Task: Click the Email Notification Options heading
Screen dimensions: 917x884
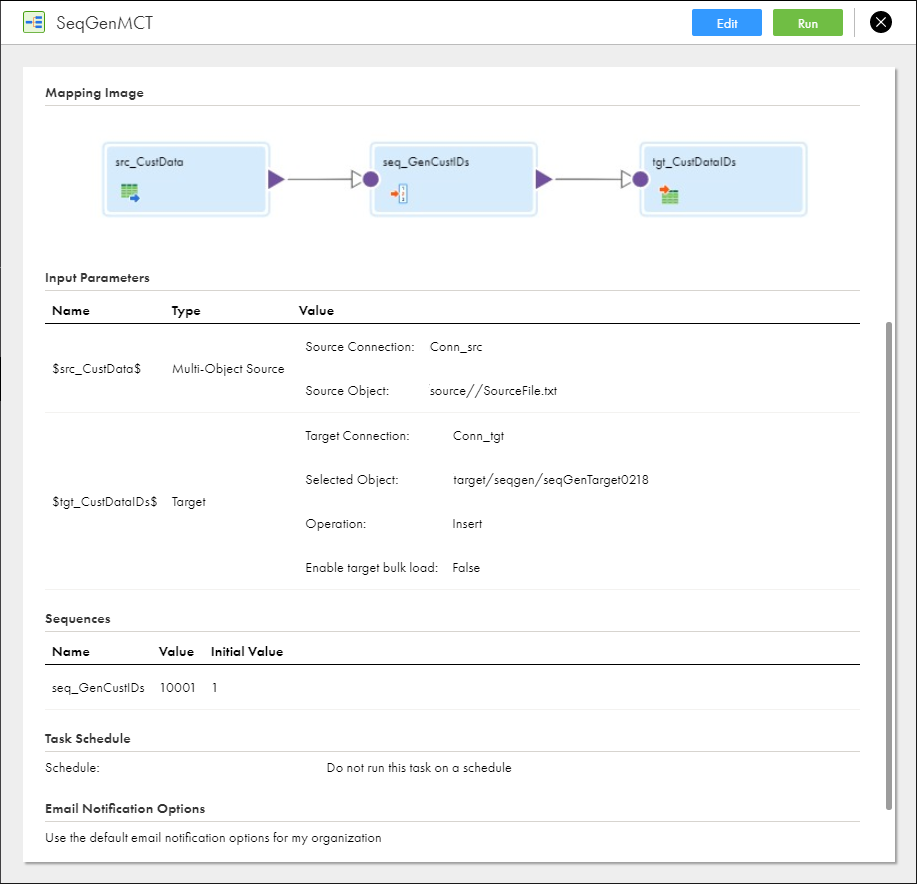Action: (125, 809)
